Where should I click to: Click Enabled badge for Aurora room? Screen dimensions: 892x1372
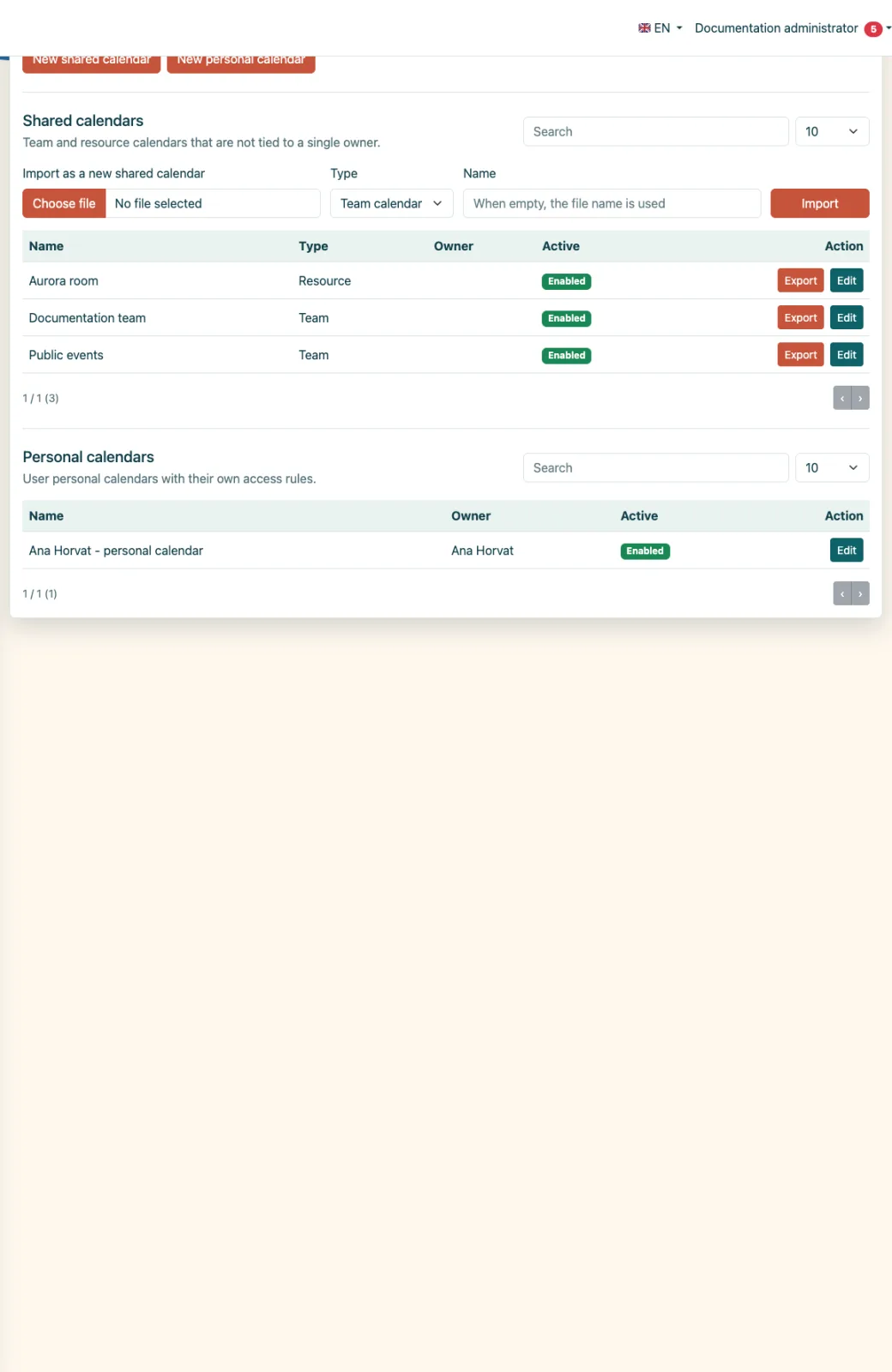coord(566,281)
